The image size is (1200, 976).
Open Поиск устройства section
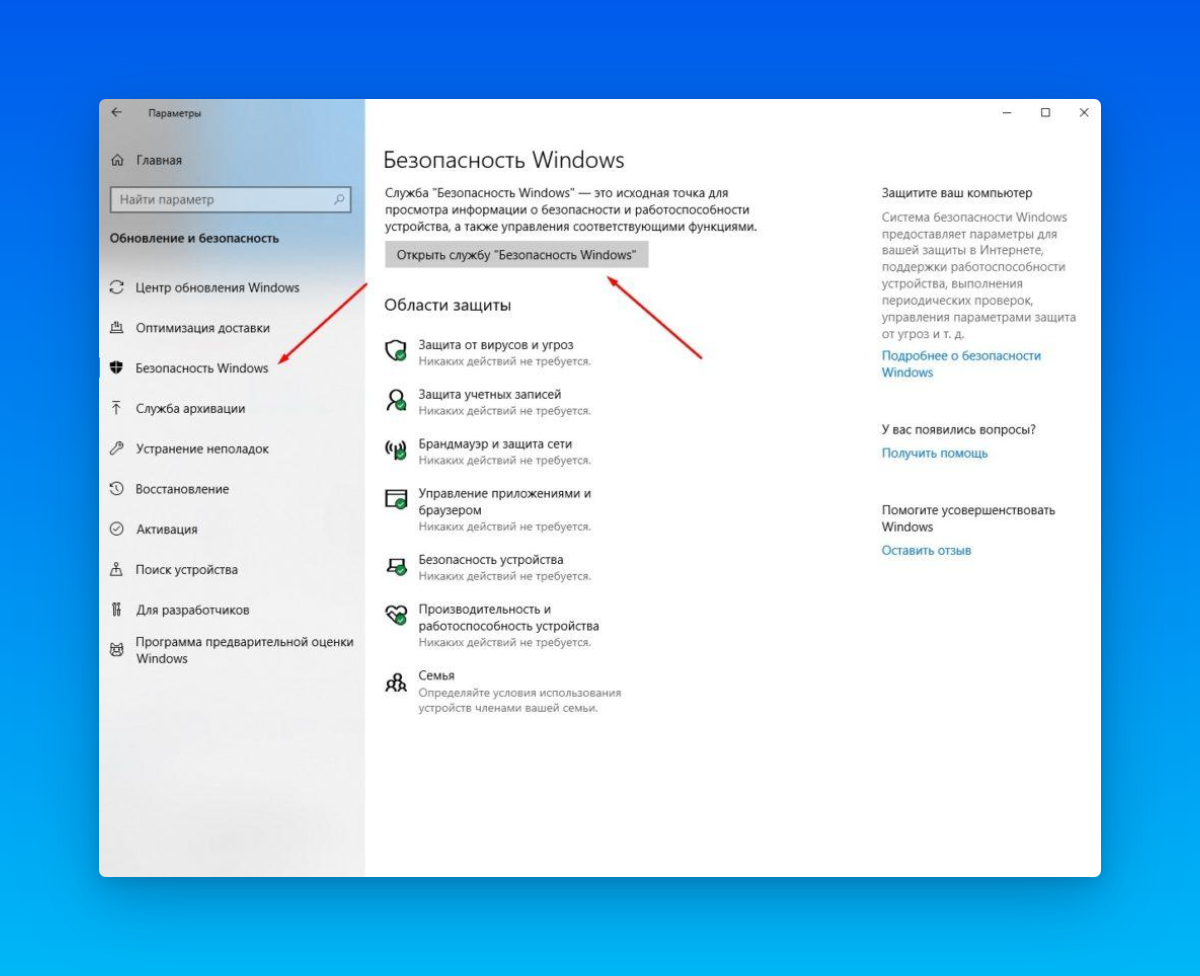(187, 569)
